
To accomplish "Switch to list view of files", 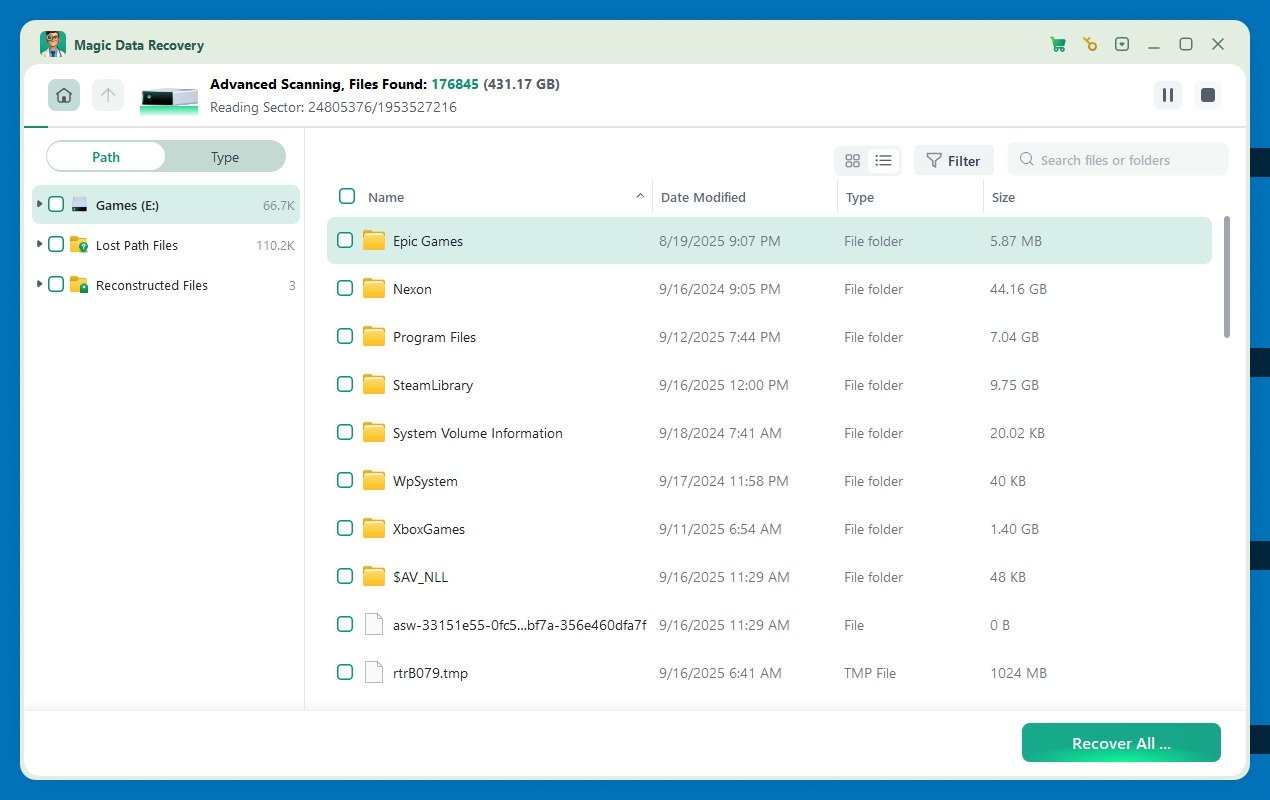I will click(884, 160).
